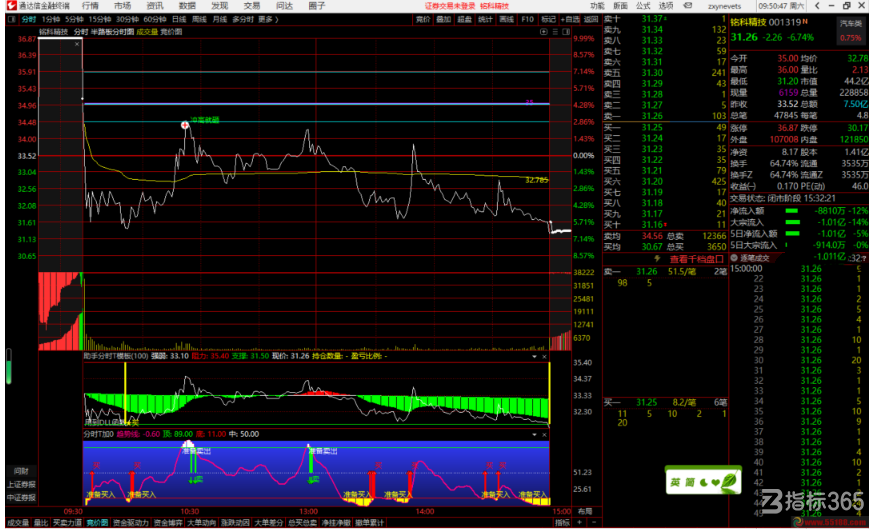Open the 发现 menu
Screen dimensions: 873x529
pos(219,6)
